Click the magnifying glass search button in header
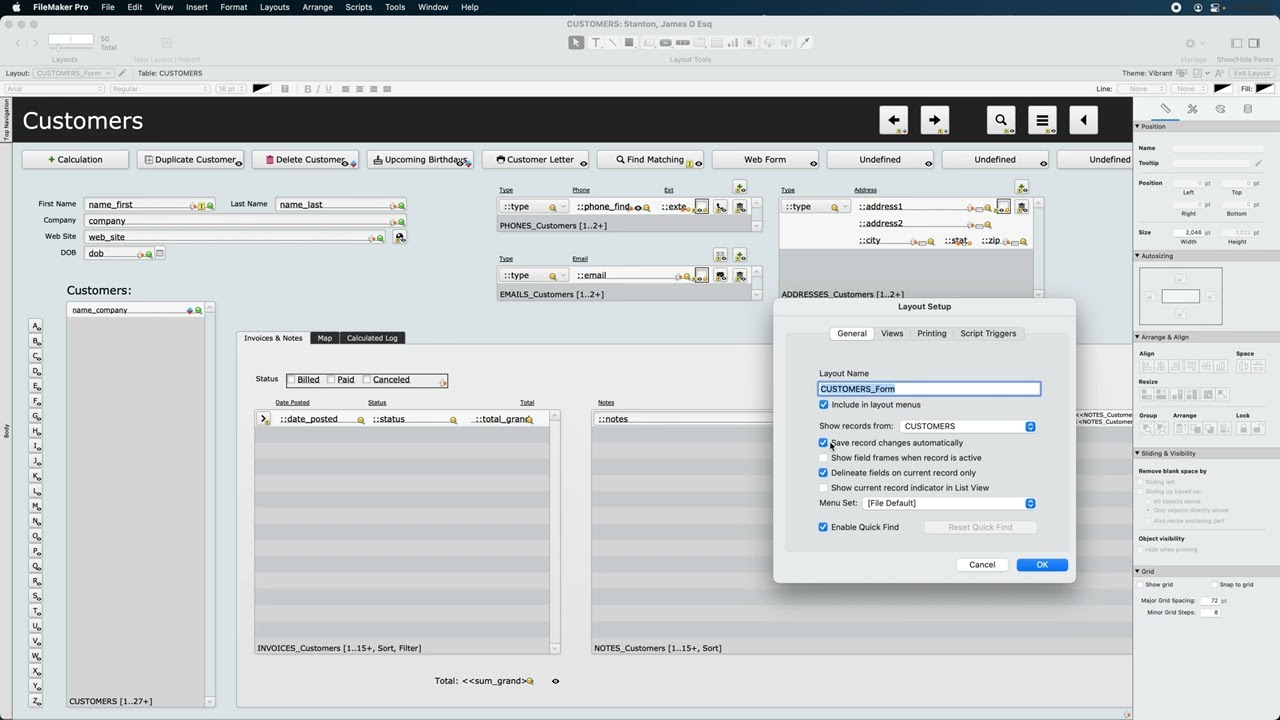 (x=1001, y=120)
